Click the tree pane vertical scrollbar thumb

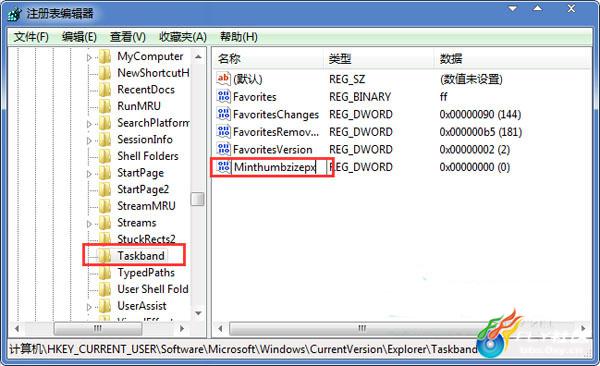pyautogui.click(x=198, y=199)
